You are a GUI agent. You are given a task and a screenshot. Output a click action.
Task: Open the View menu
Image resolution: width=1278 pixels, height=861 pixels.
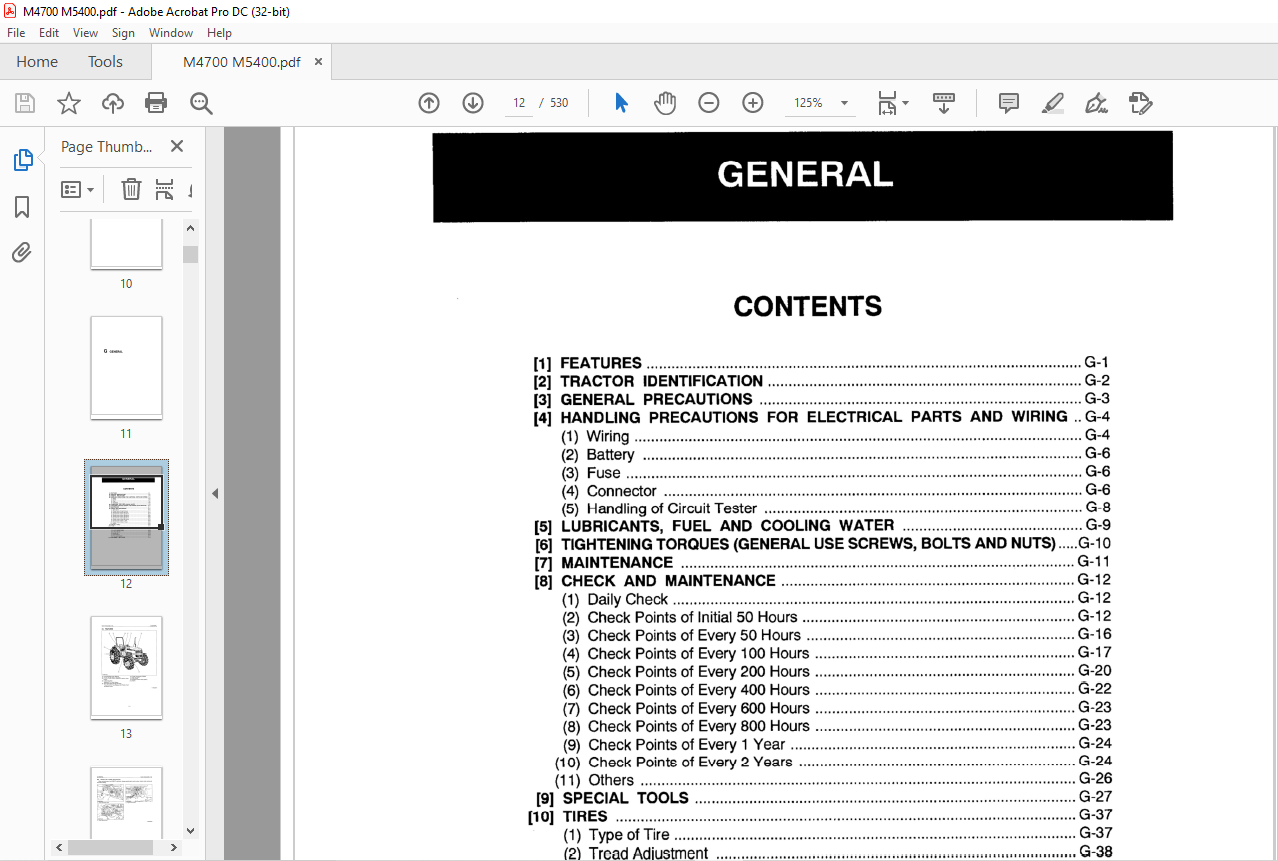tap(86, 33)
